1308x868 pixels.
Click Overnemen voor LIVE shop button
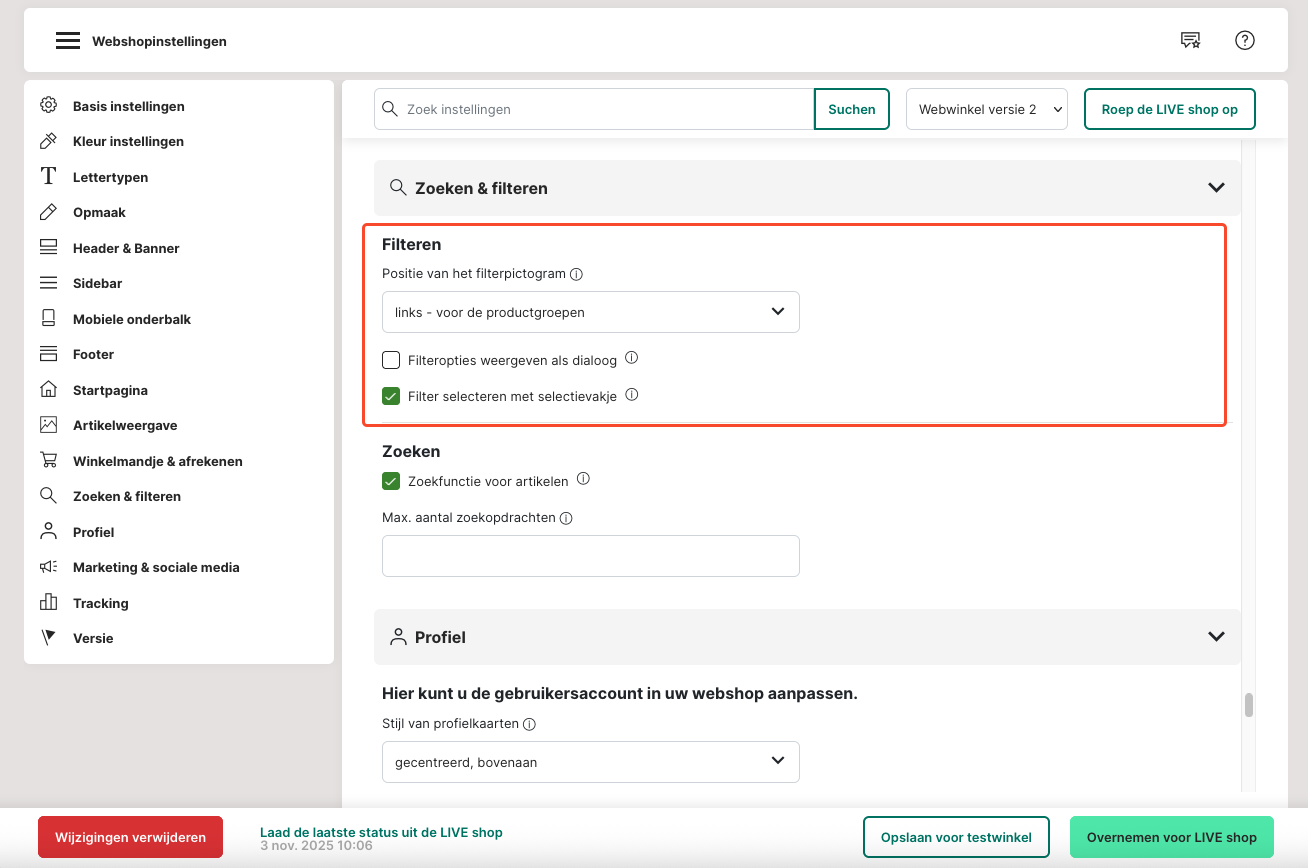[1171, 837]
